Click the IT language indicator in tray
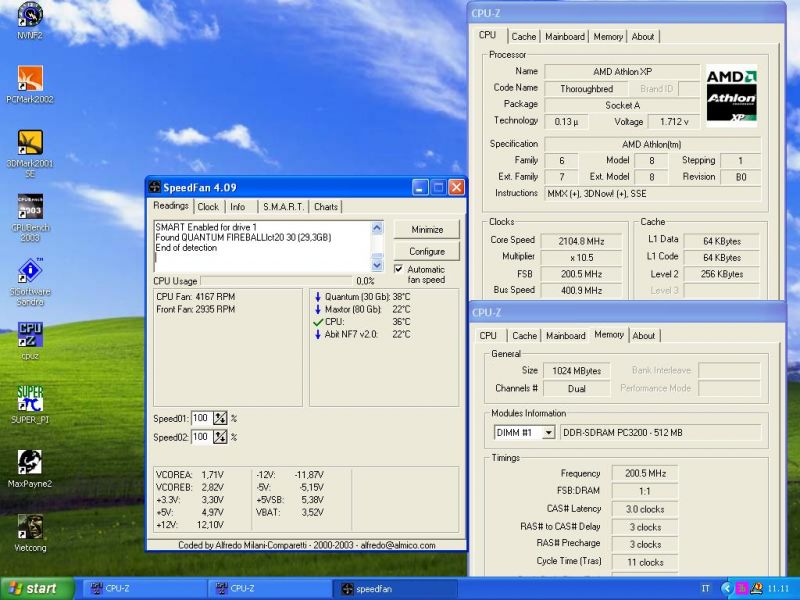Screen dimensions: 800x600 click(706, 588)
